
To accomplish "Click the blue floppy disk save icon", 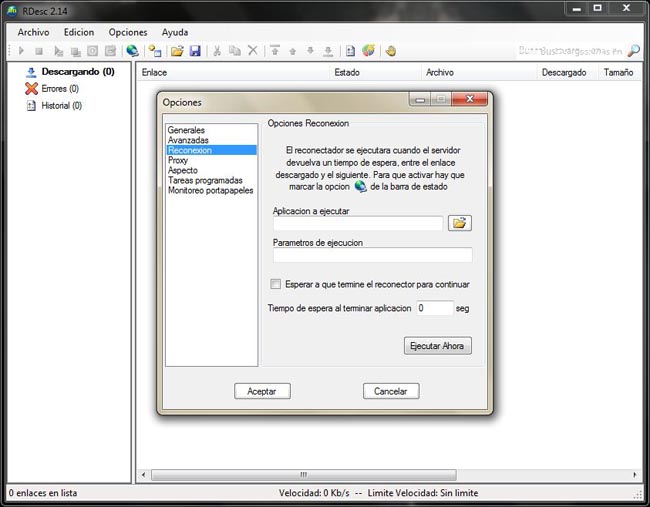I will (195, 51).
